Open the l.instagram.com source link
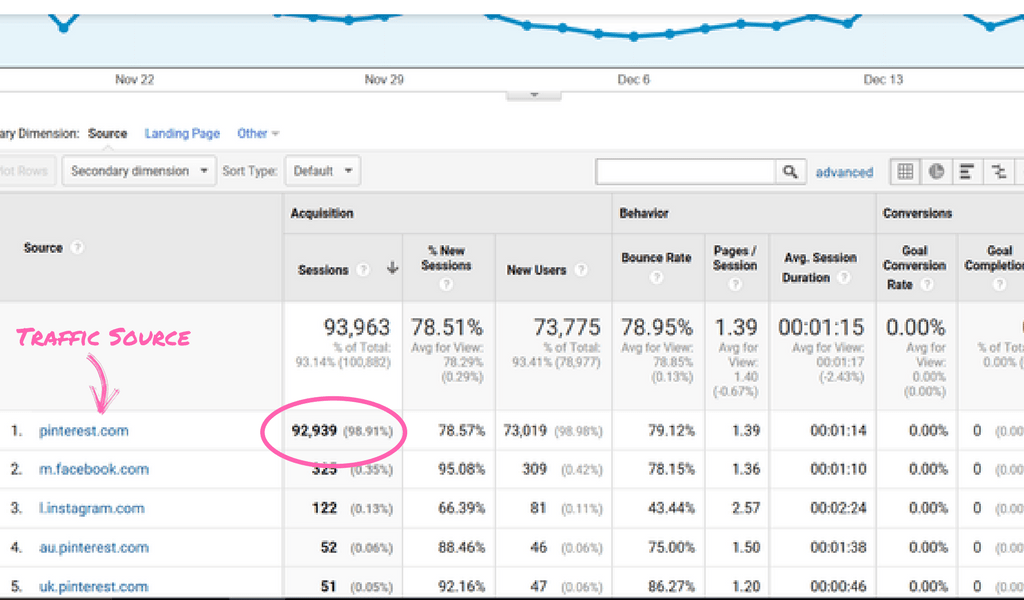Image resolution: width=1024 pixels, height=600 pixels. pyautogui.click(x=91, y=509)
